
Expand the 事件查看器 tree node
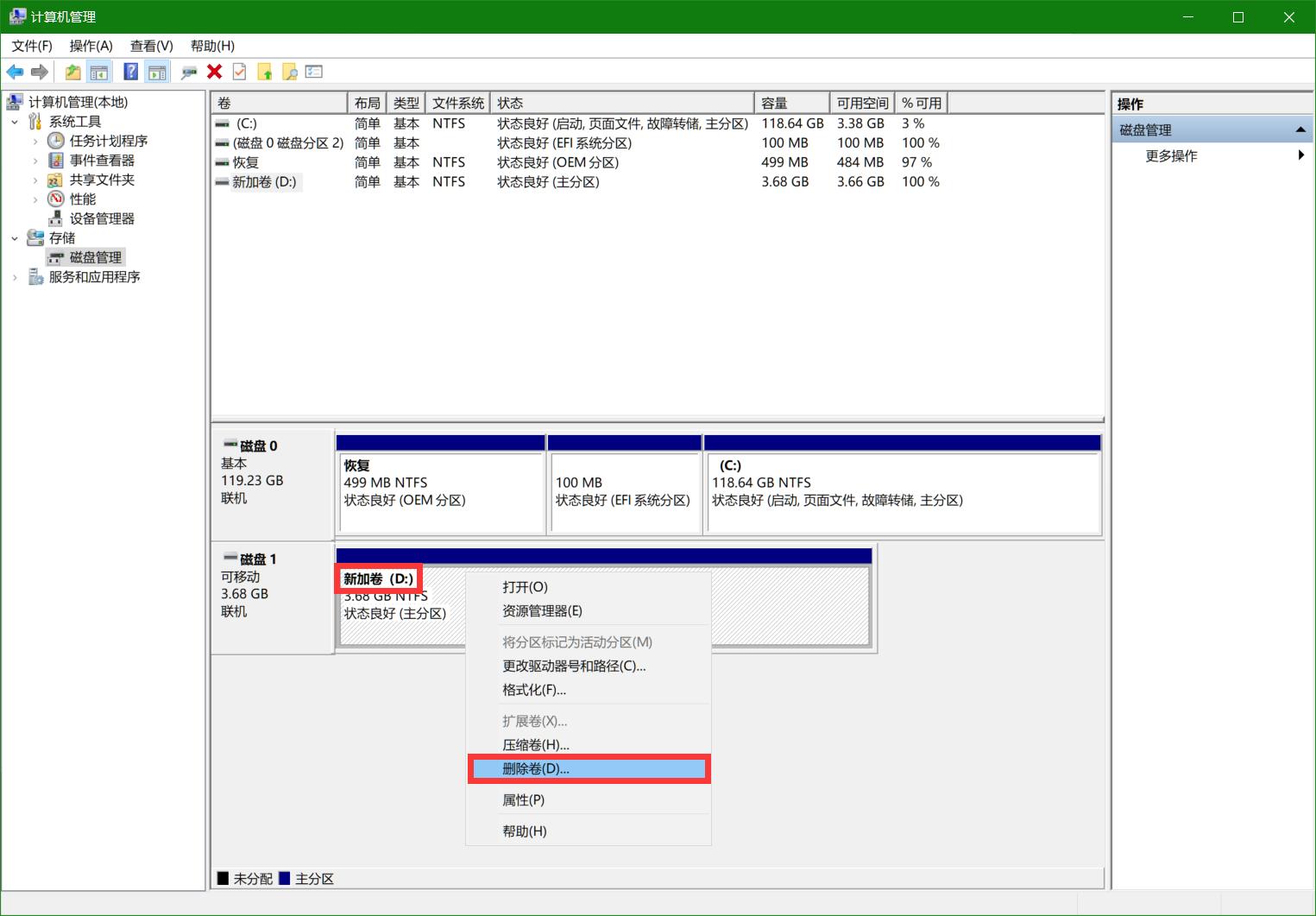tap(35, 161)
